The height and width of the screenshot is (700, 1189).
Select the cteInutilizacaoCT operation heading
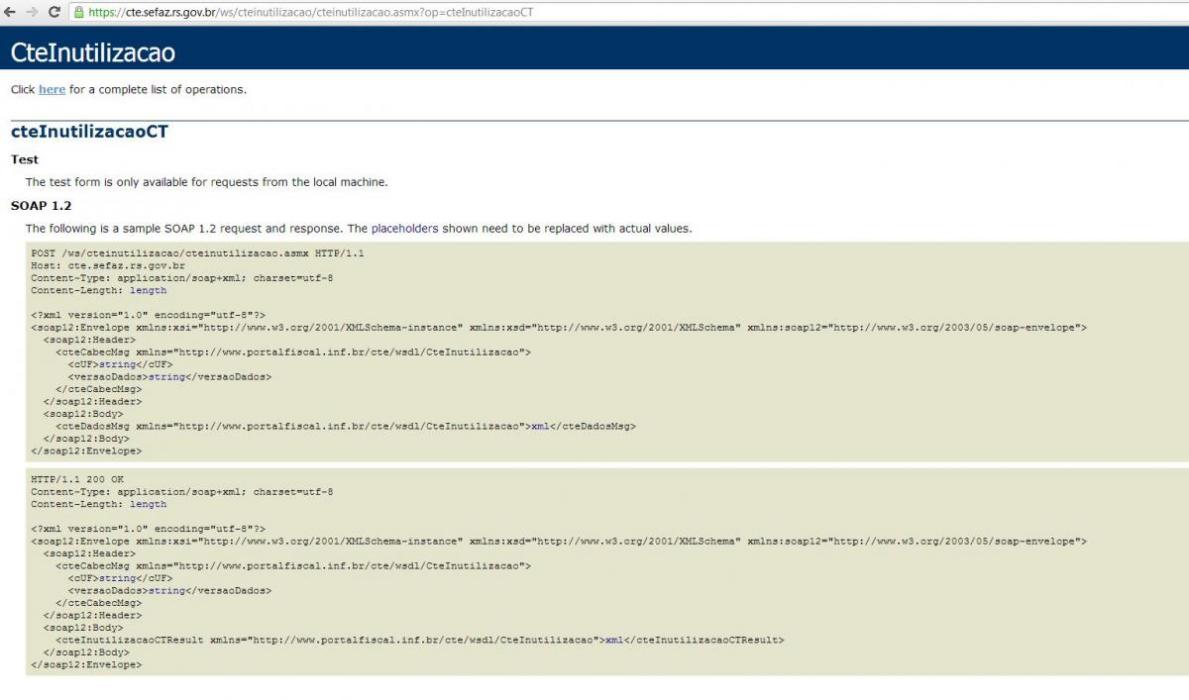tap(89, 131)
